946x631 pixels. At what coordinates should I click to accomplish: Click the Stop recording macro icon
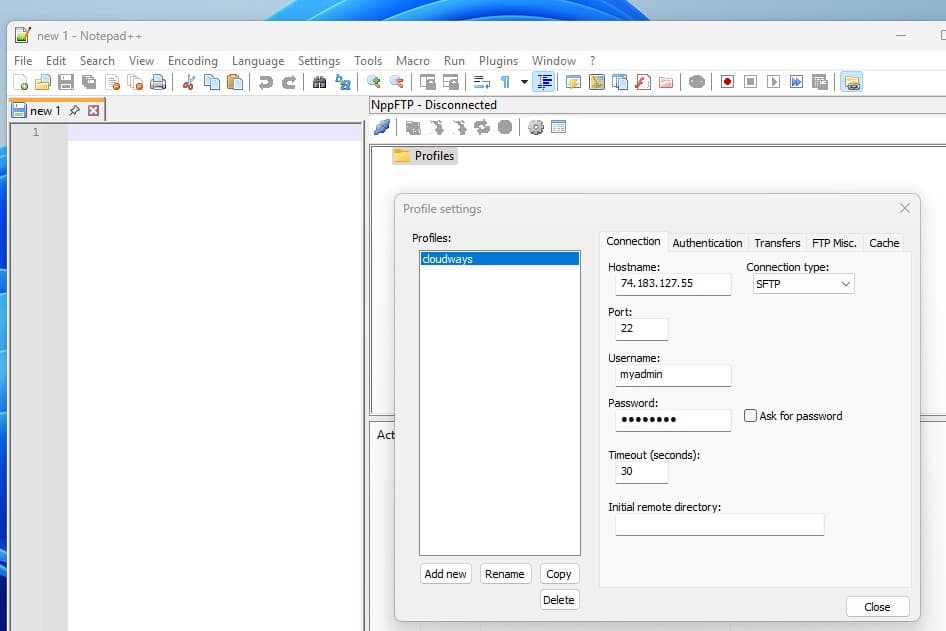pos(751,82)
